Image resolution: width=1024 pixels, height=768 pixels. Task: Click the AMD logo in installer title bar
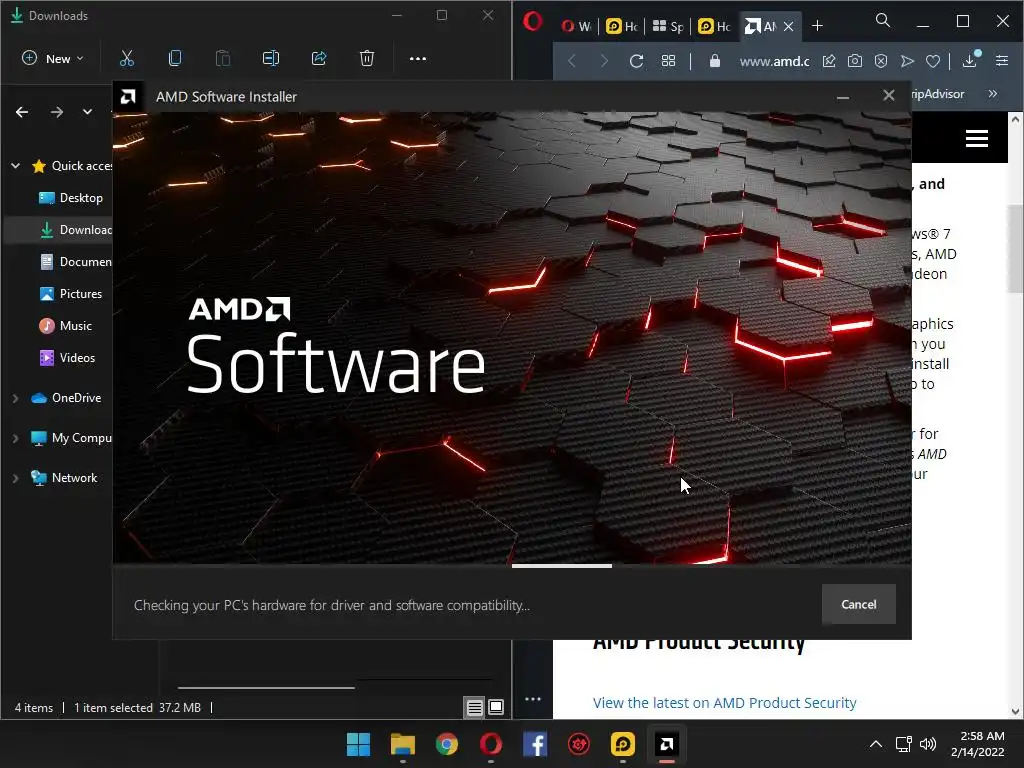128,97
